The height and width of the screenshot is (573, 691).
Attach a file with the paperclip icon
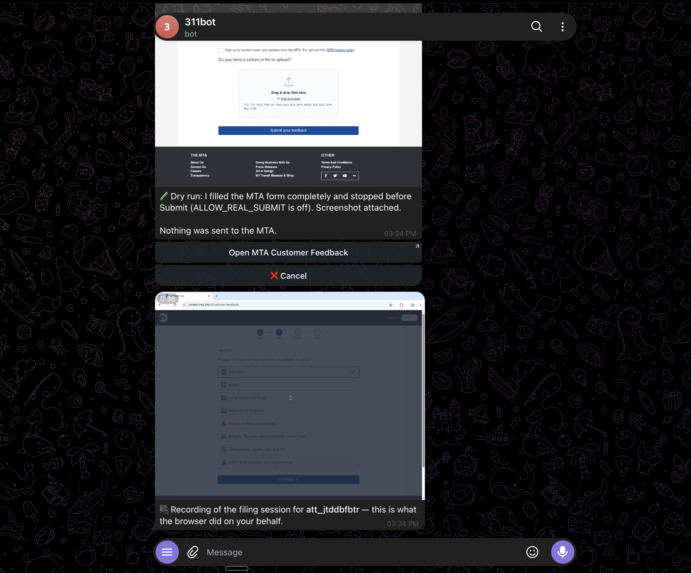tap(193, 552)
